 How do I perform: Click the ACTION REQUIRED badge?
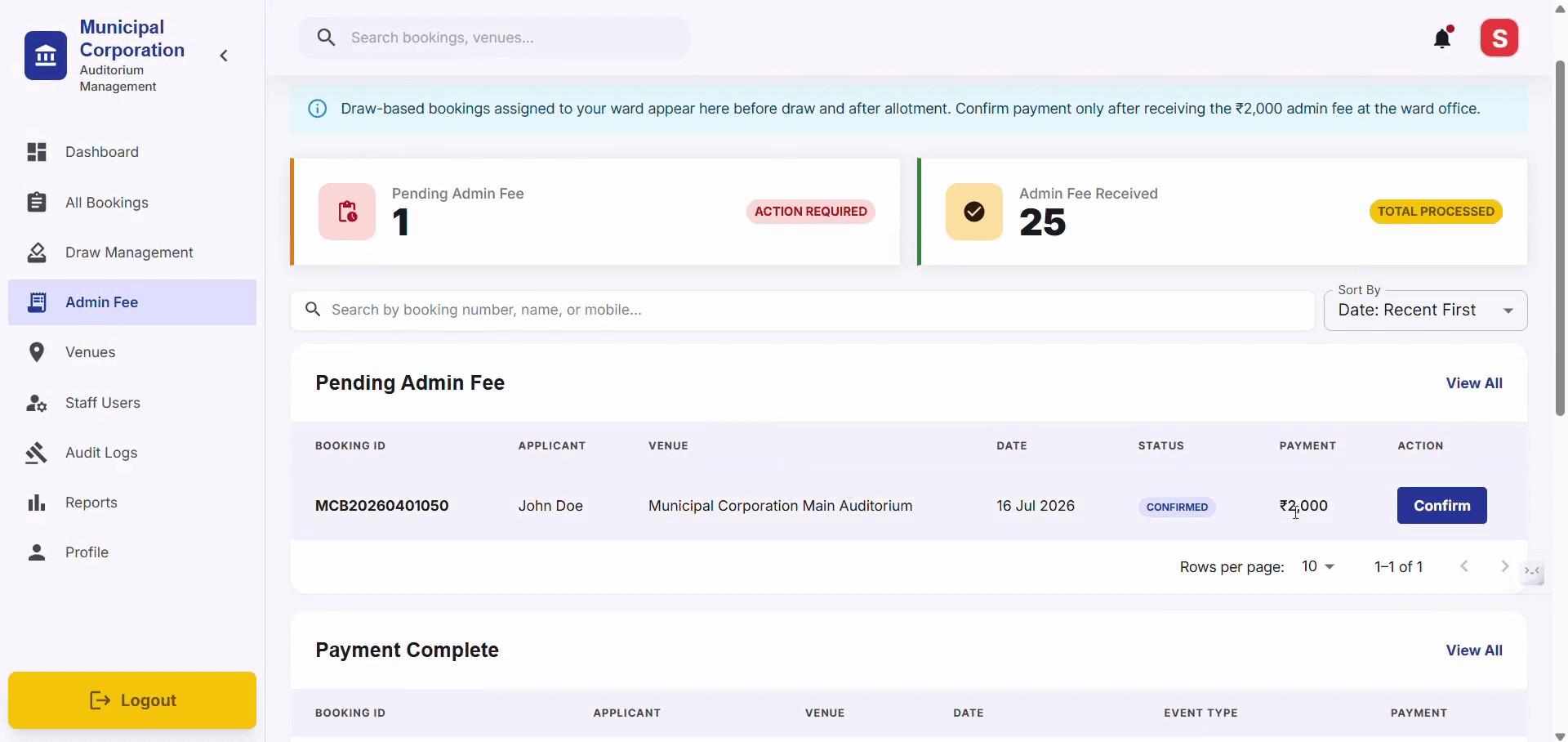click(x=810, y=212)
